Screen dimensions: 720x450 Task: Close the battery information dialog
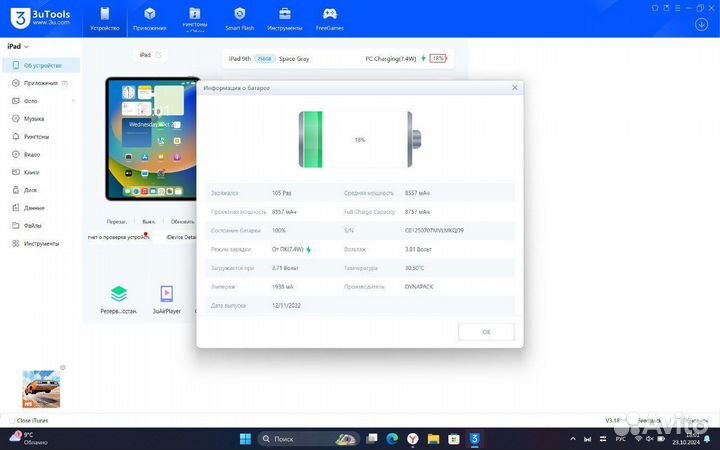514,88
